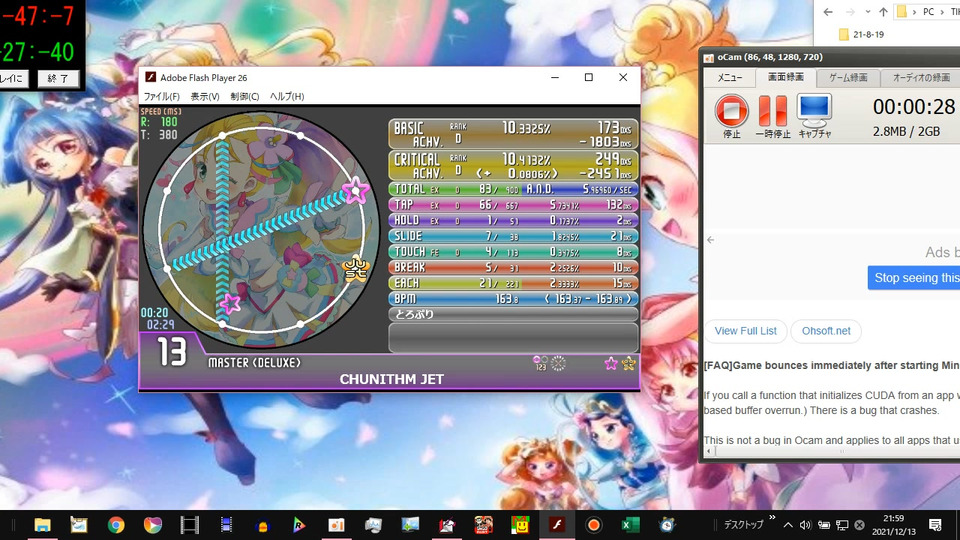This screenshot has width=960, height=540.
Task: Expand the desktop toolbar double chevron
Action: pos(772,518)
